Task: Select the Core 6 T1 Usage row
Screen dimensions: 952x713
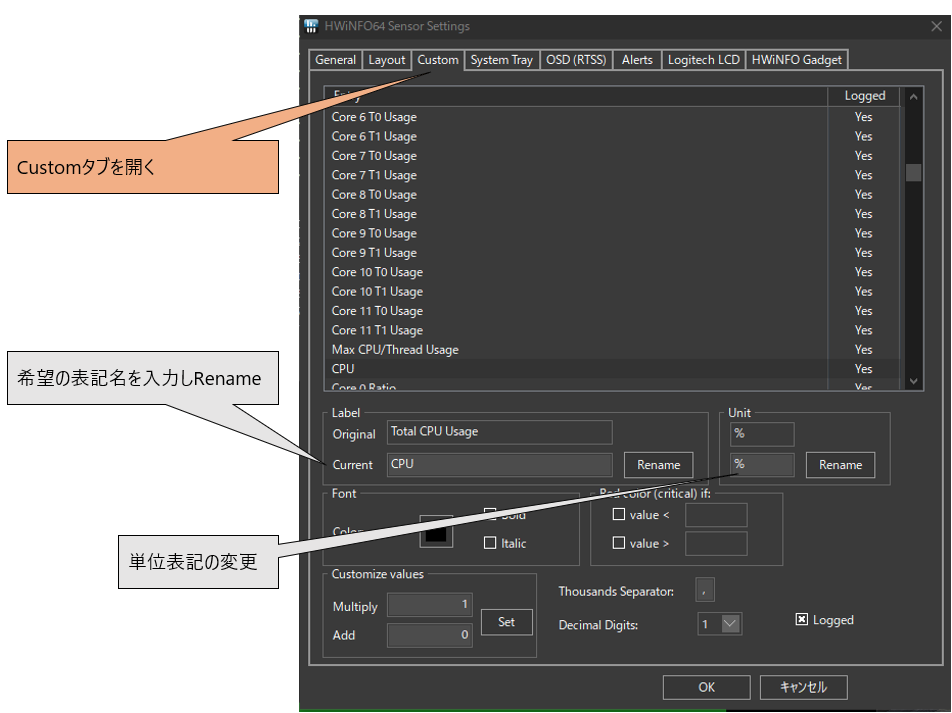Action: 611,136
